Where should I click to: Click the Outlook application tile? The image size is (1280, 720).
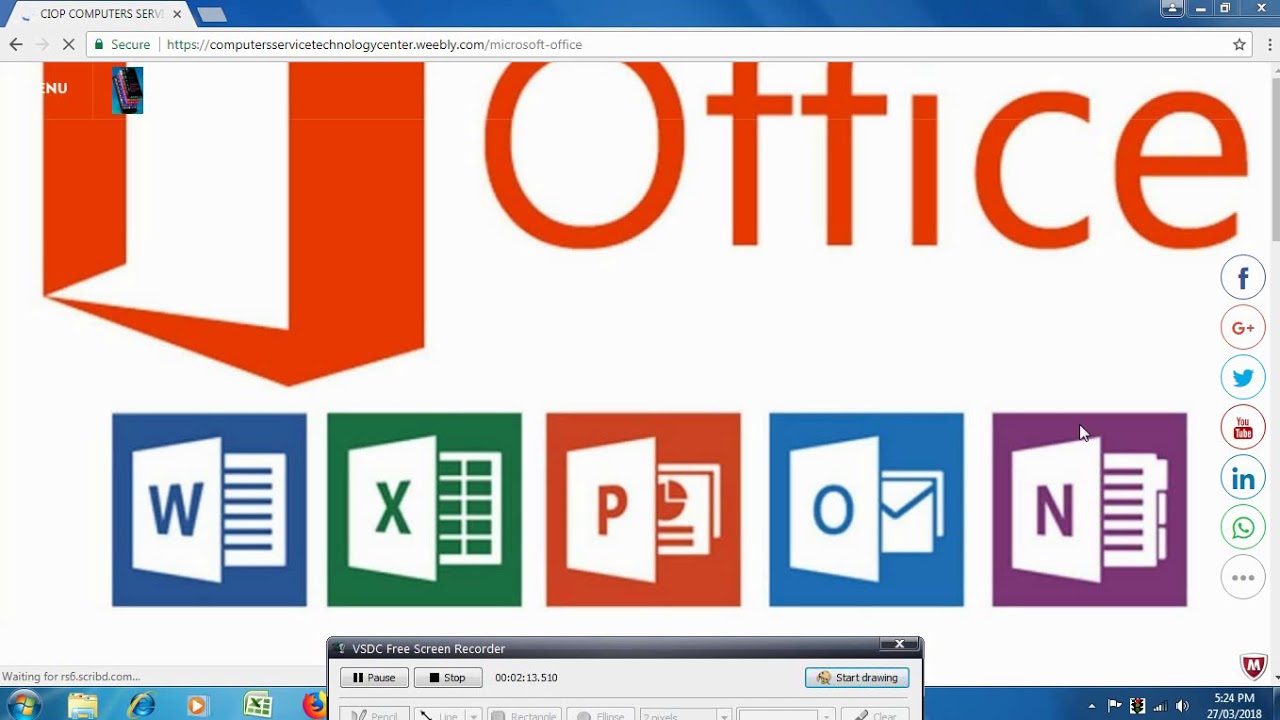pos(866,510)
